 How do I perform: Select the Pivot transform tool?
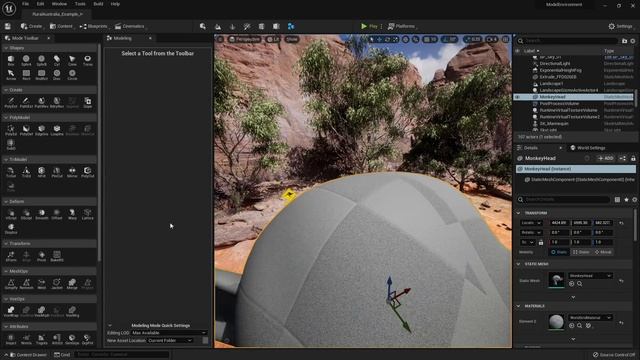pos(42,256)
